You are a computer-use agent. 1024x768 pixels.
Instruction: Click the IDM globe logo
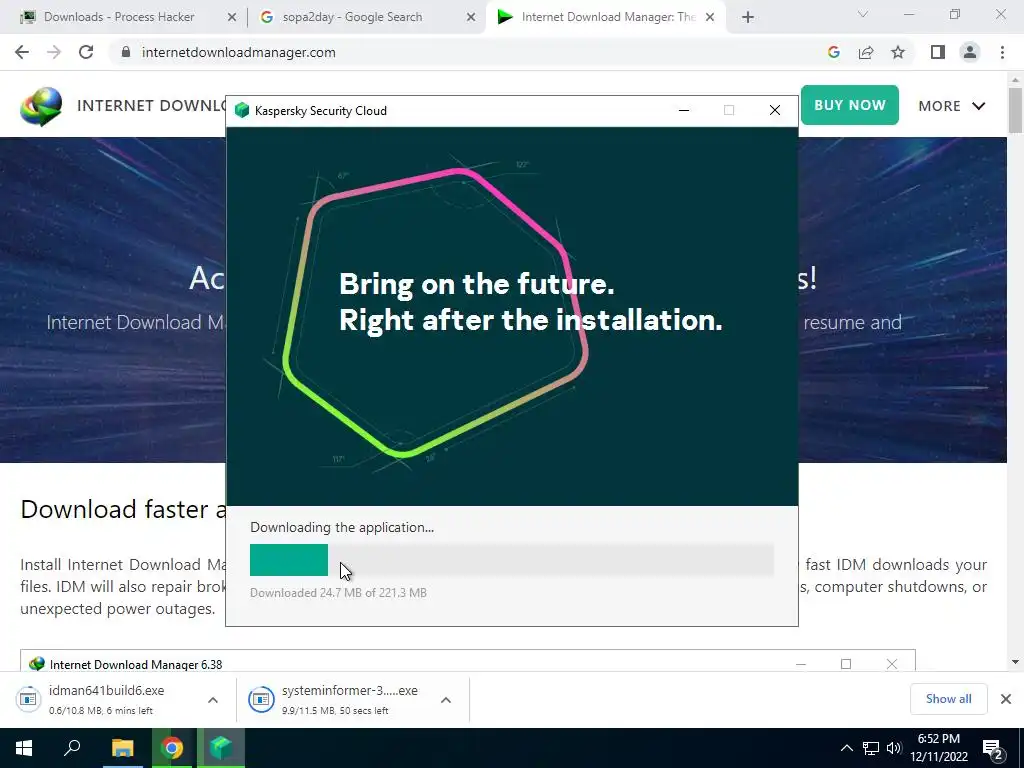click(41, 106)
